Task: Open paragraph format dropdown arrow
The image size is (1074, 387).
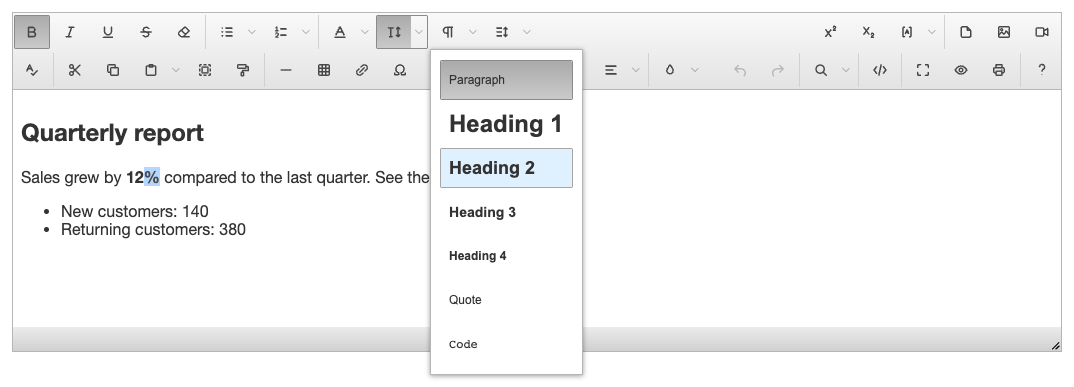Action: coord(473,32)
